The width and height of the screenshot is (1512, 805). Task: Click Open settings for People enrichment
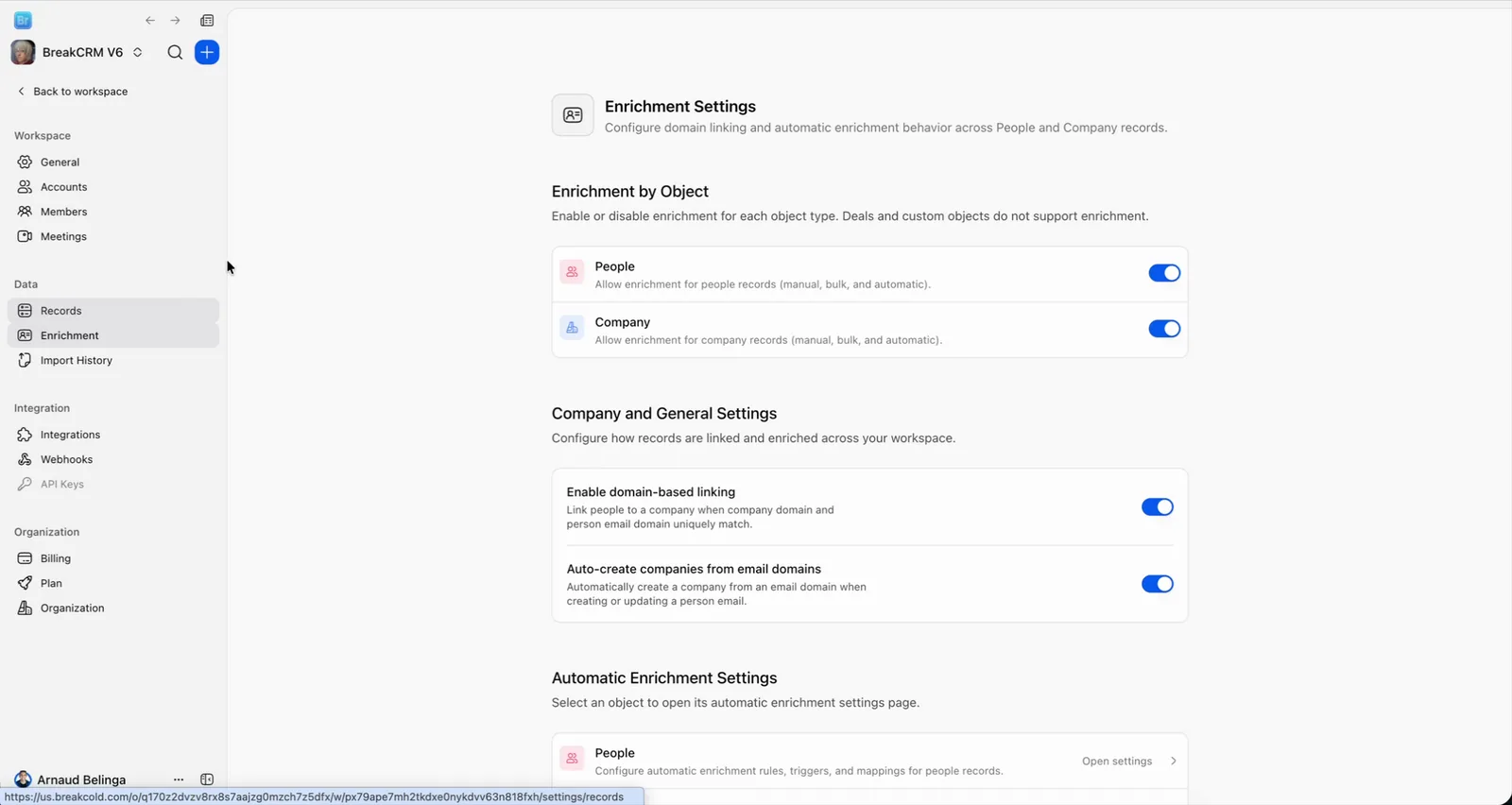coord(1117,762)
